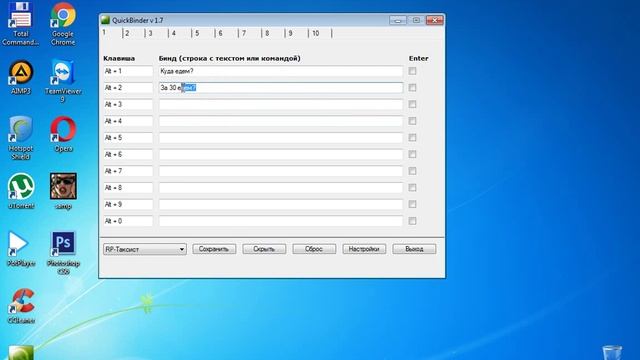
Task: Click the Скрыть button
Action: [x=264, y=249]
